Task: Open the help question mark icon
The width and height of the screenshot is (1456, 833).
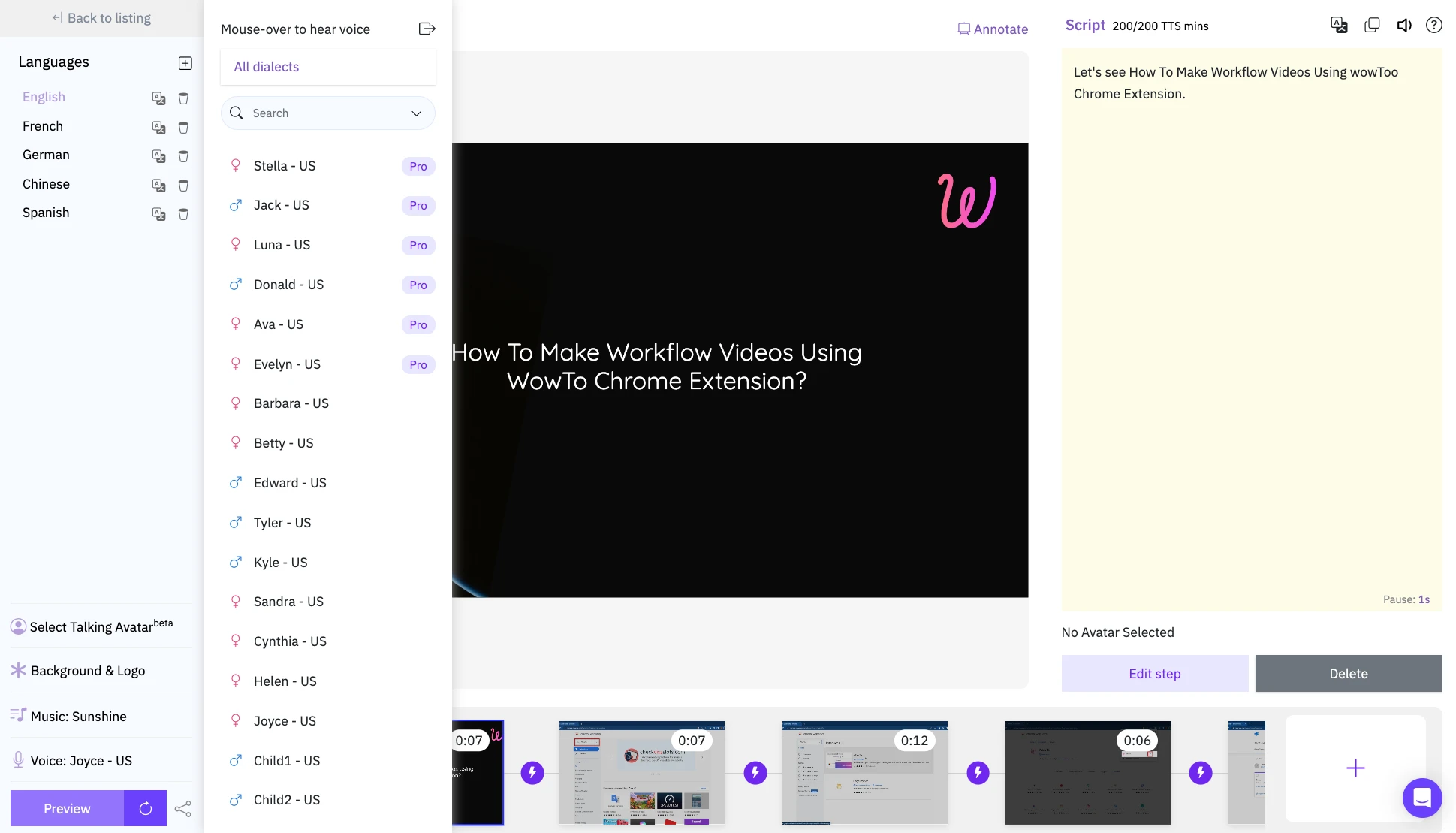Action: click(x=1434, y=25)
